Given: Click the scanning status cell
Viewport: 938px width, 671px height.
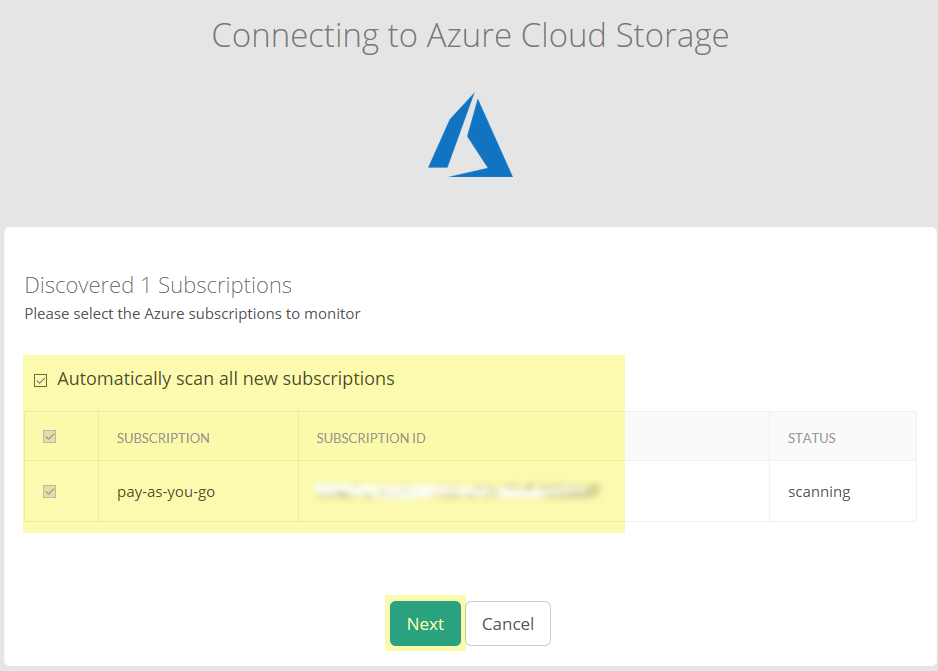Looking at the screenshot, I should 819,492.
